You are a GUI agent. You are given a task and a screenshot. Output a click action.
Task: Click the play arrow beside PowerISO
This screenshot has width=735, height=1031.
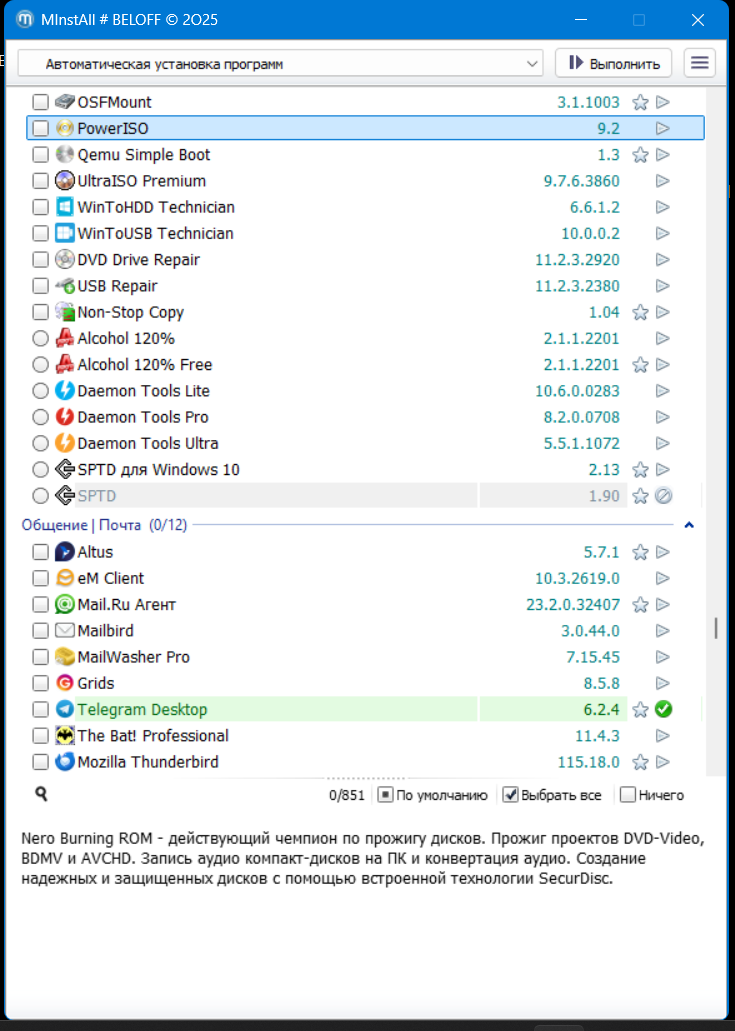[662, 128]
